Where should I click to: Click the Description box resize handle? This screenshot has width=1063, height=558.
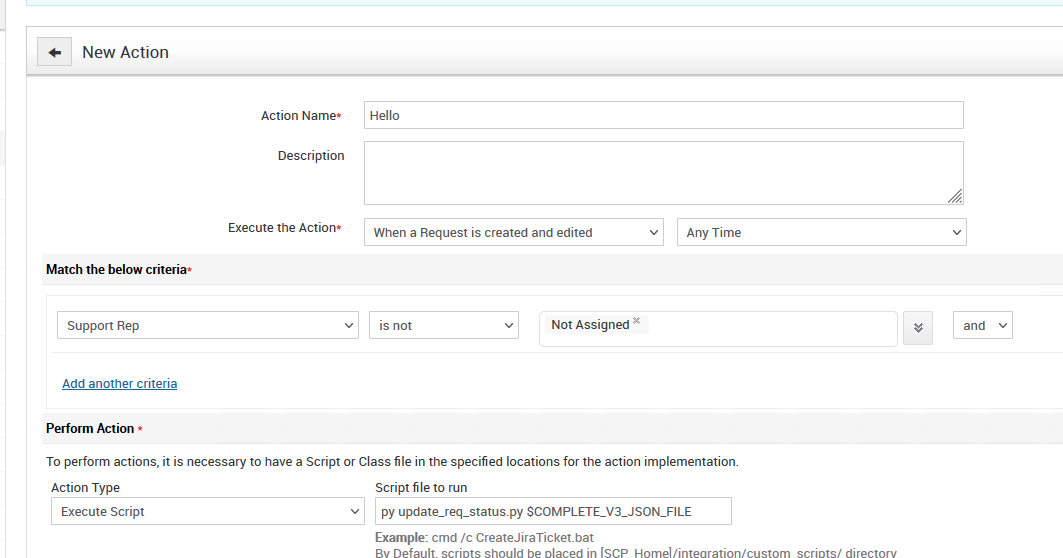(x=955, y=196)
